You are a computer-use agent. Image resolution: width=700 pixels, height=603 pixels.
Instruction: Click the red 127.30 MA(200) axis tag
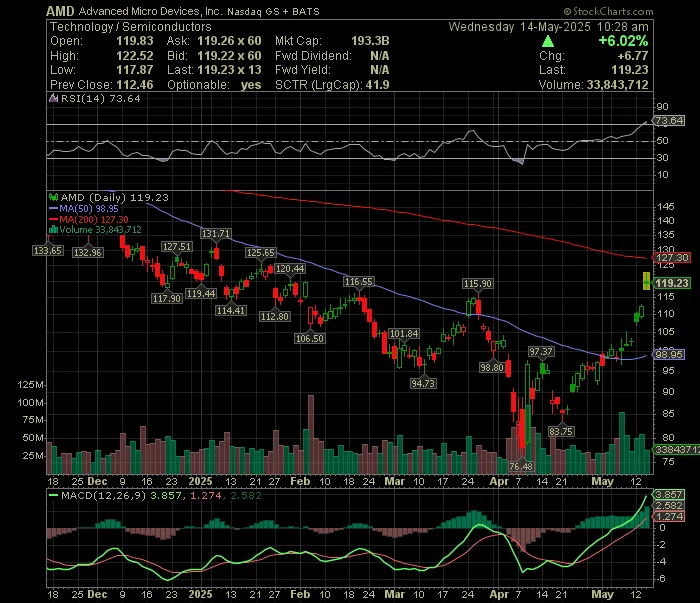point(671,258)
